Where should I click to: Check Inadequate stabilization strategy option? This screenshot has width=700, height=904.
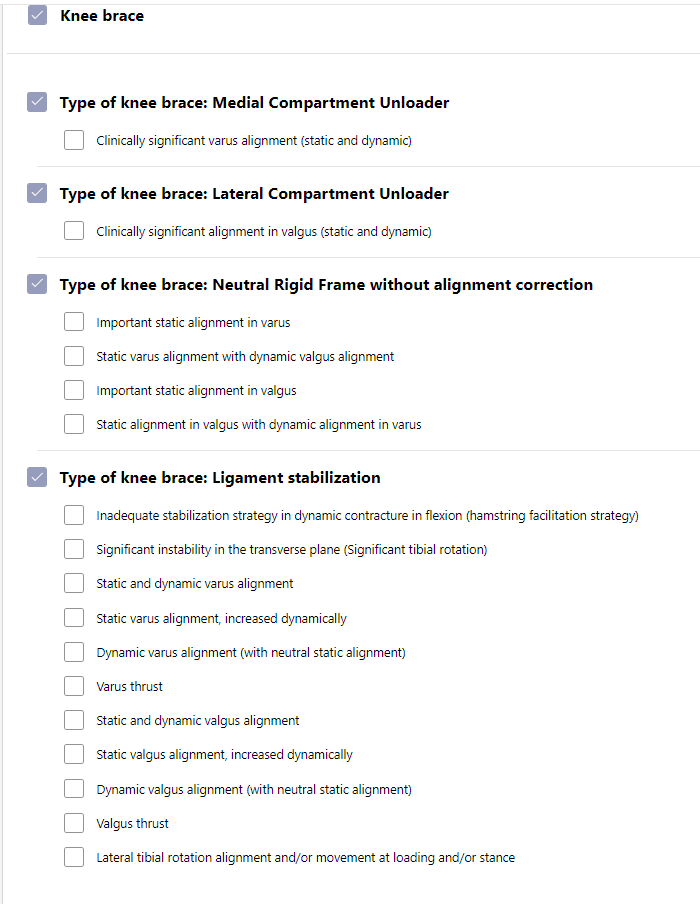coord(74,515)
